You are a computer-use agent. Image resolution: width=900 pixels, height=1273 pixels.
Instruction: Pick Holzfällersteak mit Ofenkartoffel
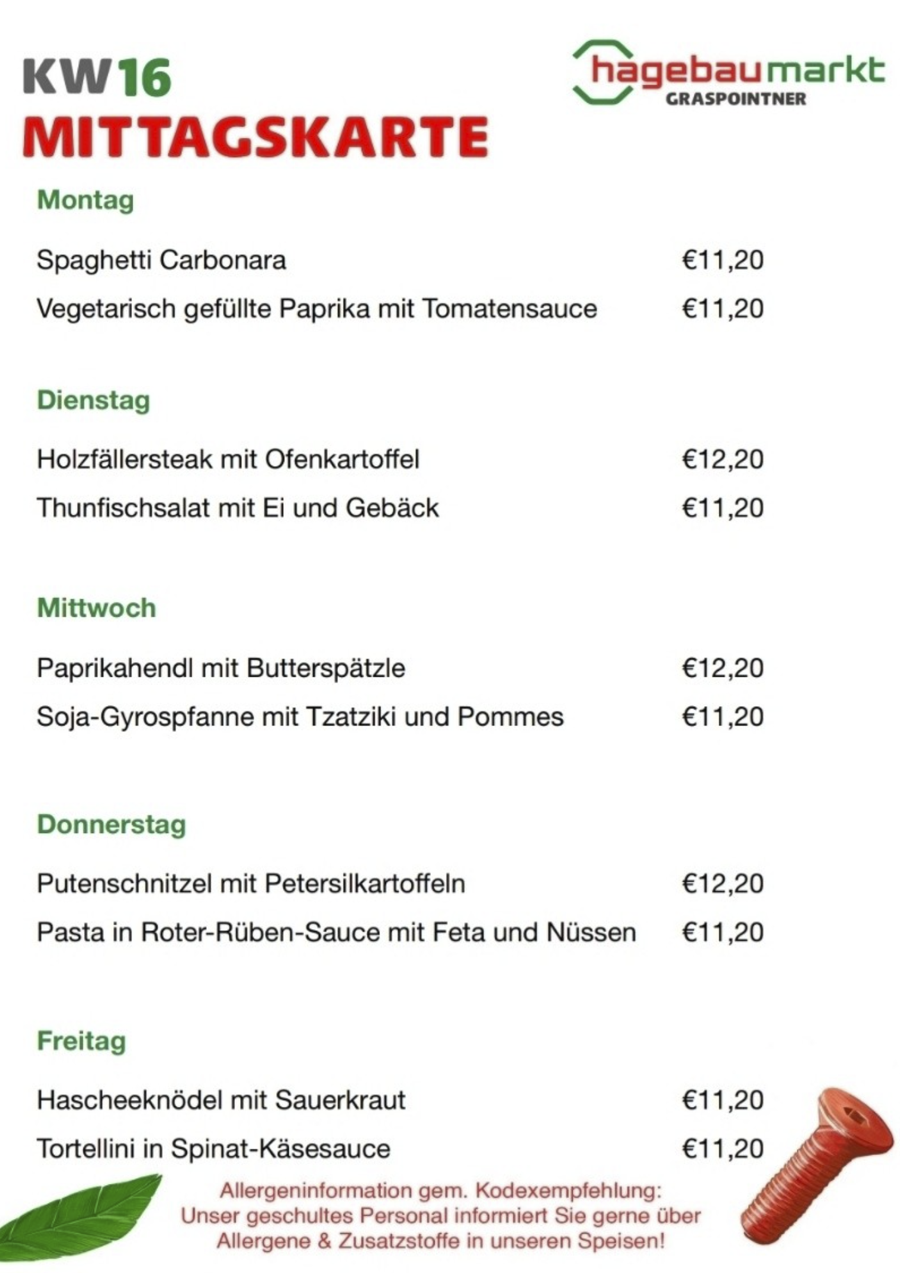point(228,460)
